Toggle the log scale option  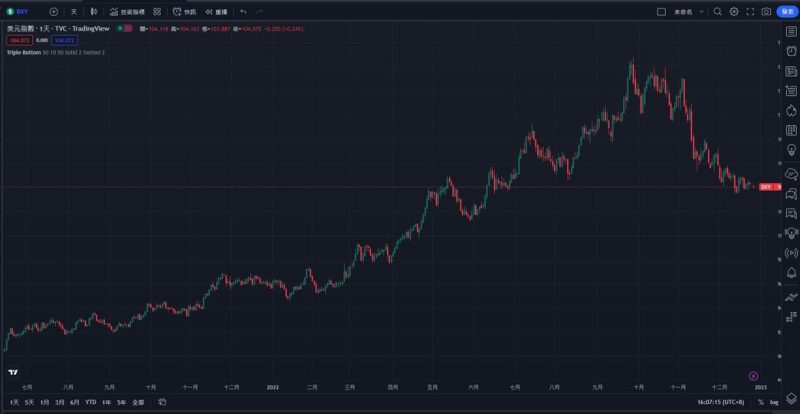tap(774, 402)
